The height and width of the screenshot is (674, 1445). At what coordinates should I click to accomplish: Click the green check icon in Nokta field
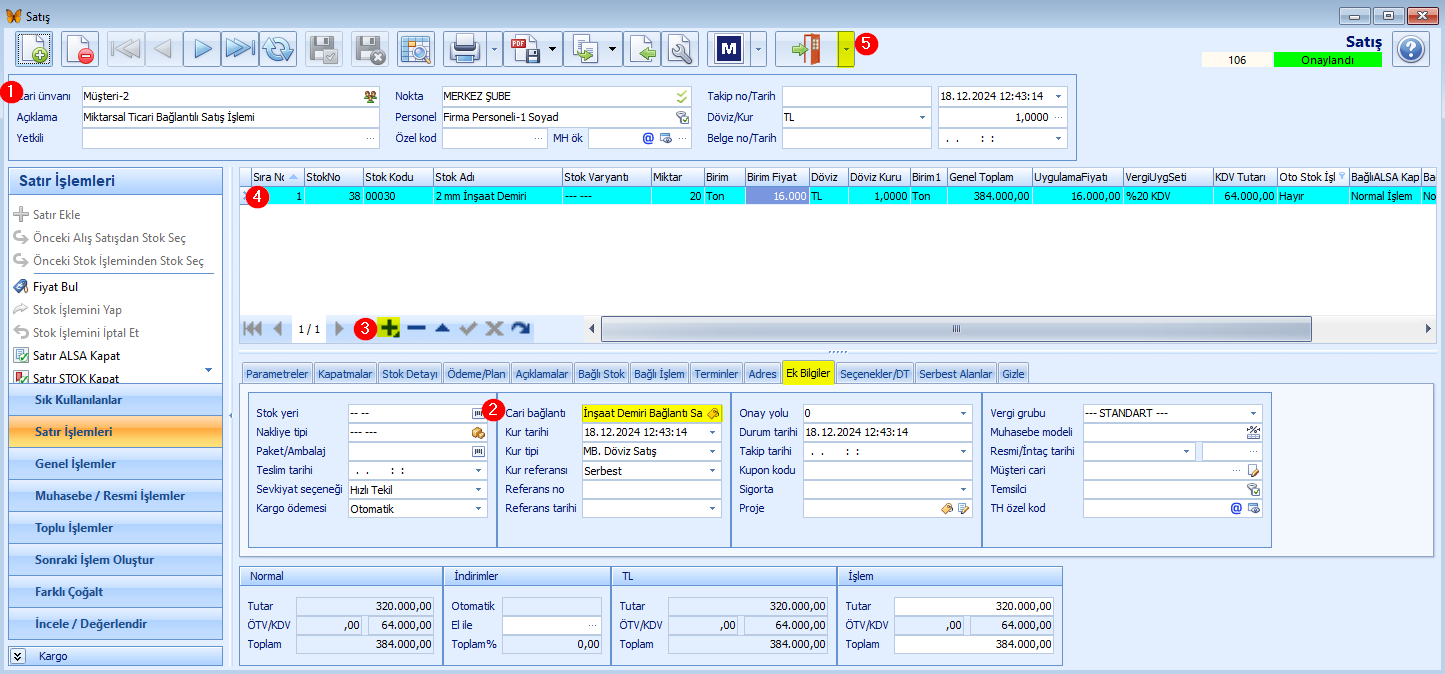(682, 96)
